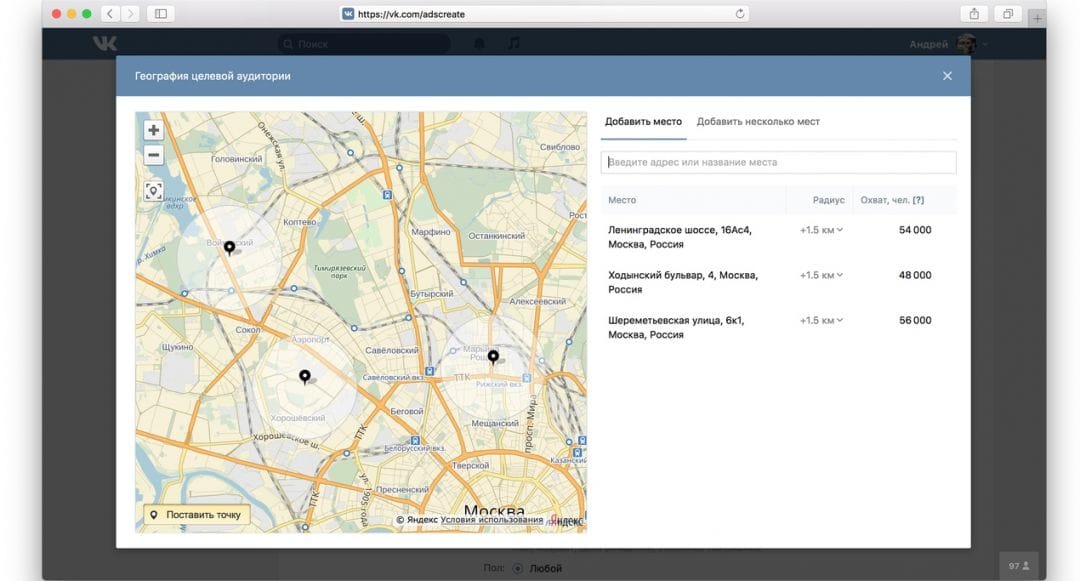Open notifications bell in VK header
The width and height of the screenshot is (1080, 581).
479,44
